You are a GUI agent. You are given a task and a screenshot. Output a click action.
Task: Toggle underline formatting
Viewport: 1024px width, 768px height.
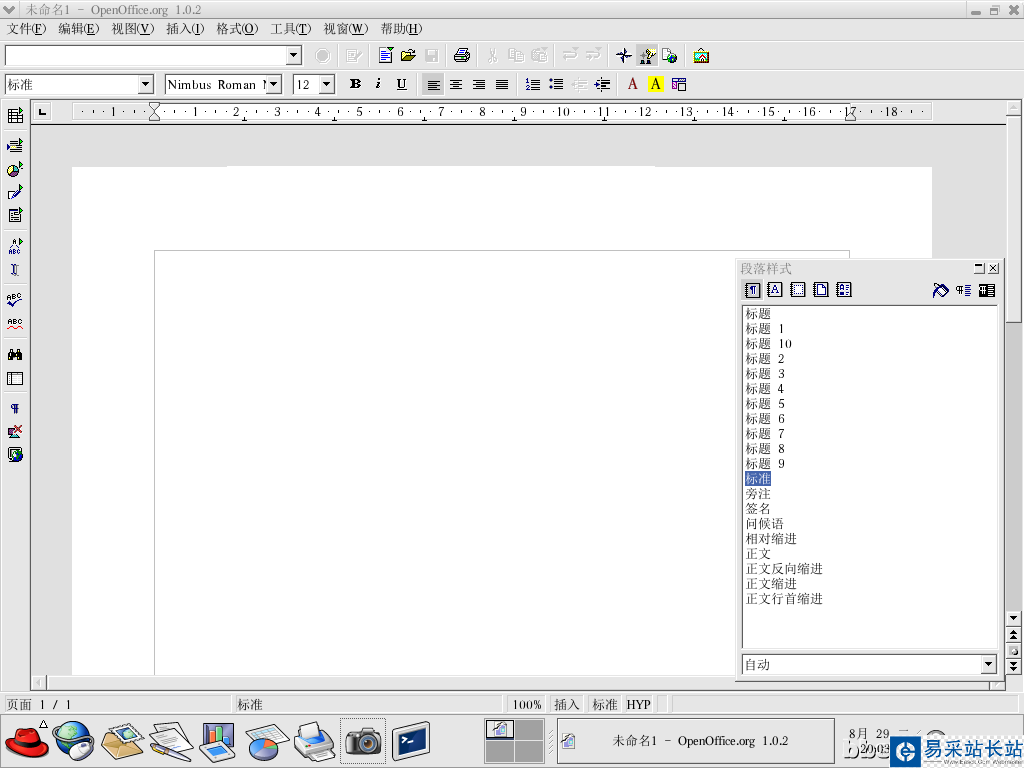point(402,84)
